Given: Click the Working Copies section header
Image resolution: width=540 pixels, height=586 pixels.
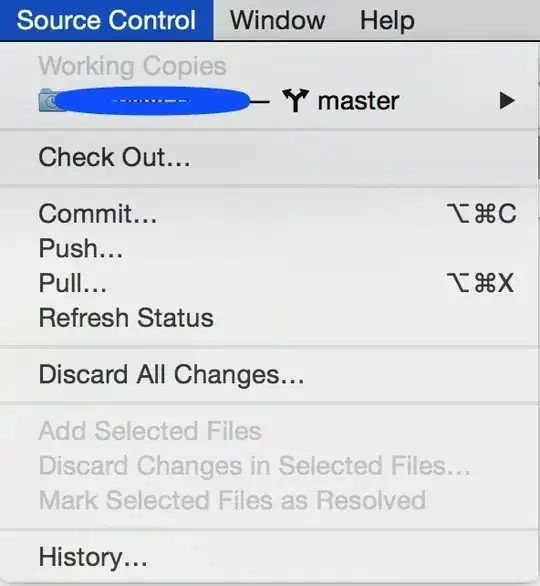Looking at the screenshot, I should pyautogui.click(x=132, y=66).
